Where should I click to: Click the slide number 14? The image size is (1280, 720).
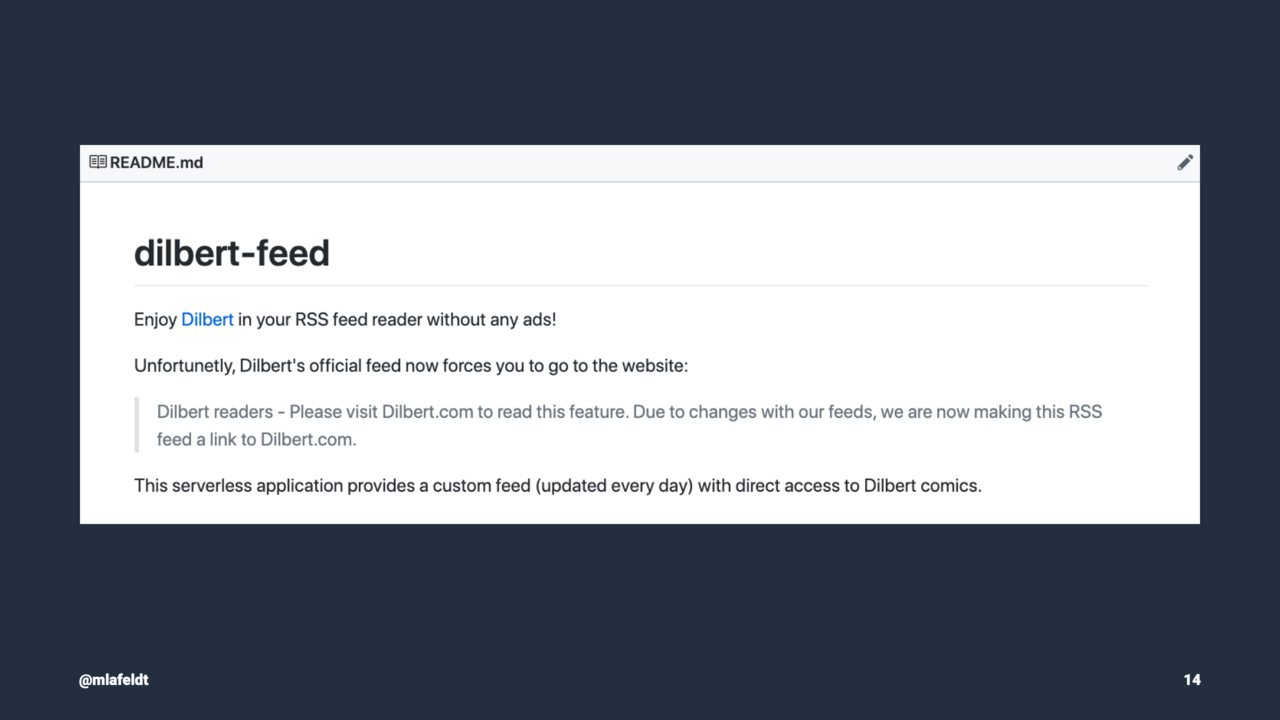[x=1192, y=680]
